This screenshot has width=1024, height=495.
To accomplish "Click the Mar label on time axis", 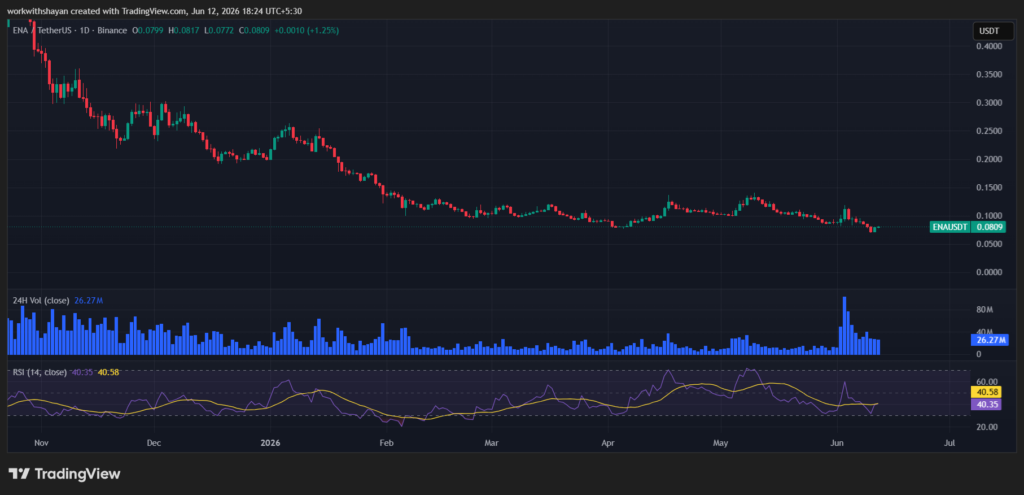I will pyautogui.click(x=491, y=443).
